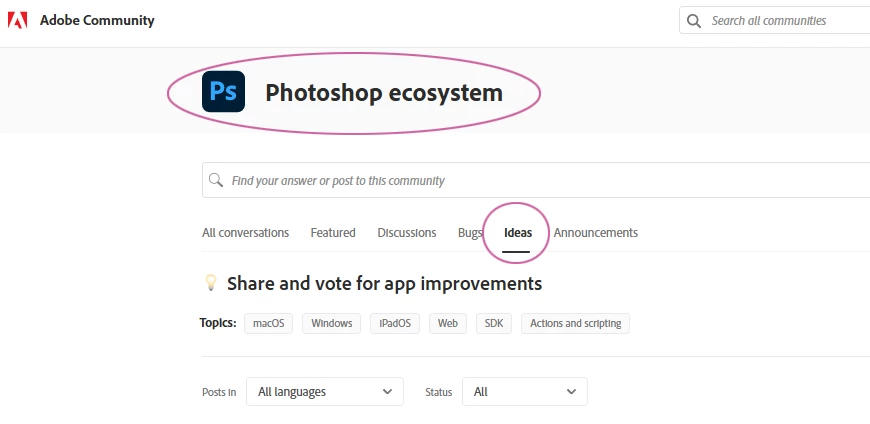Image resolution: width=870 pixels, height=424 pixels.
Task: Click the search magnifier in top bar
Action: click(694, 21)
